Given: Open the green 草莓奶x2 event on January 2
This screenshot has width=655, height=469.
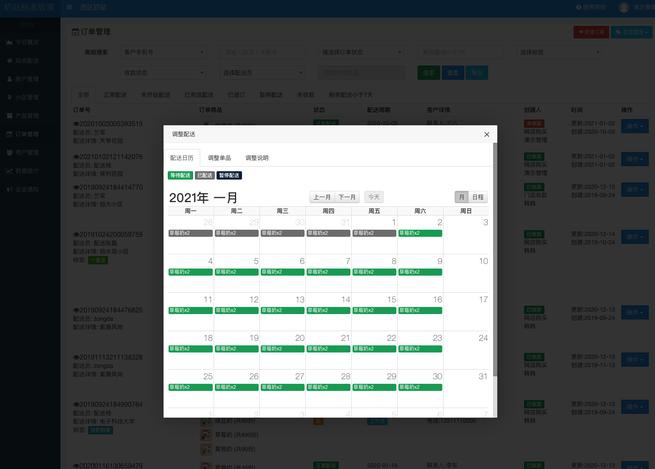Looking at the screenshot, I should pos(420,233).
